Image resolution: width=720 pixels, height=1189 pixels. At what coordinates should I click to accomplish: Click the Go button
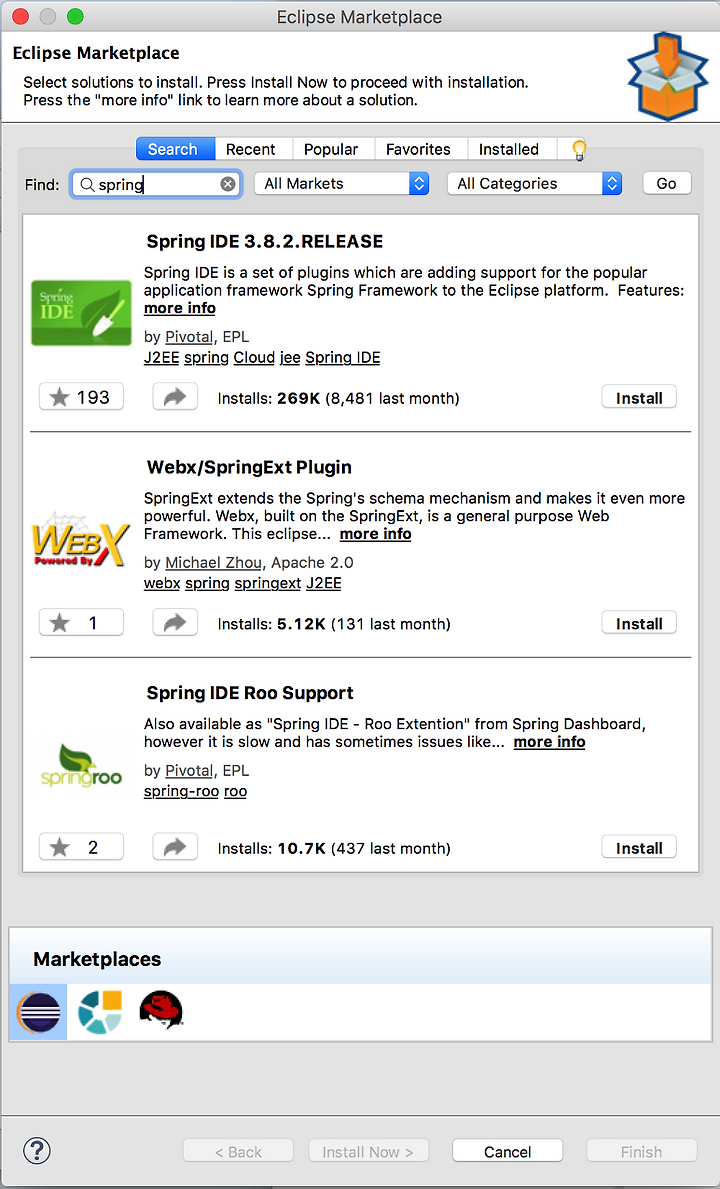667,184
